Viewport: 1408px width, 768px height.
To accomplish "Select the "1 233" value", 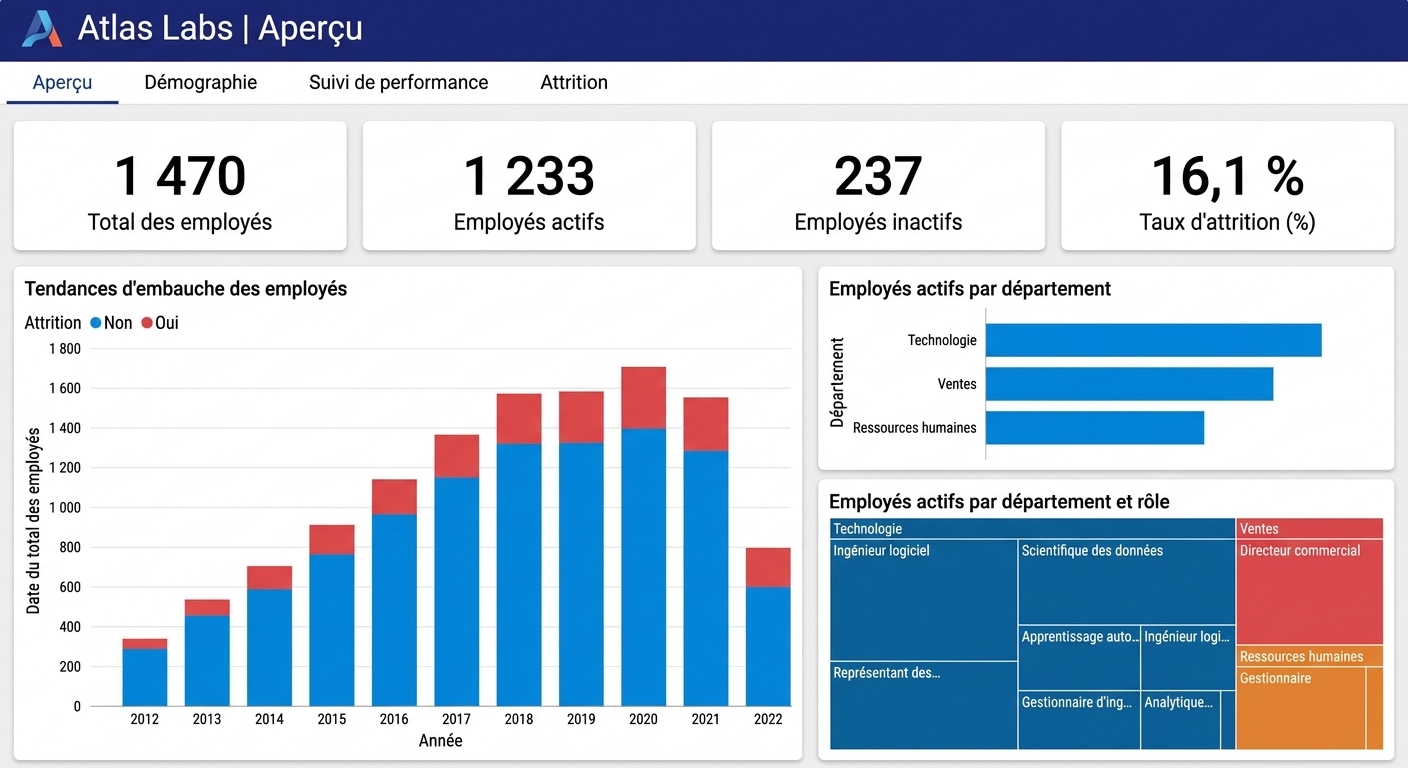I will tap(529, 176).
